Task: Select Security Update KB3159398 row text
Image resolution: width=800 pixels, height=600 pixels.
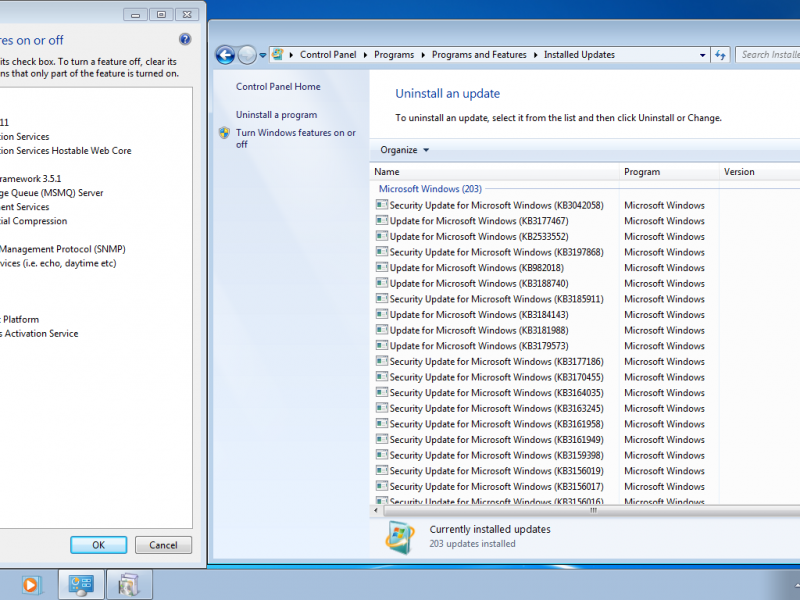Action: click(x=496, y=456)
